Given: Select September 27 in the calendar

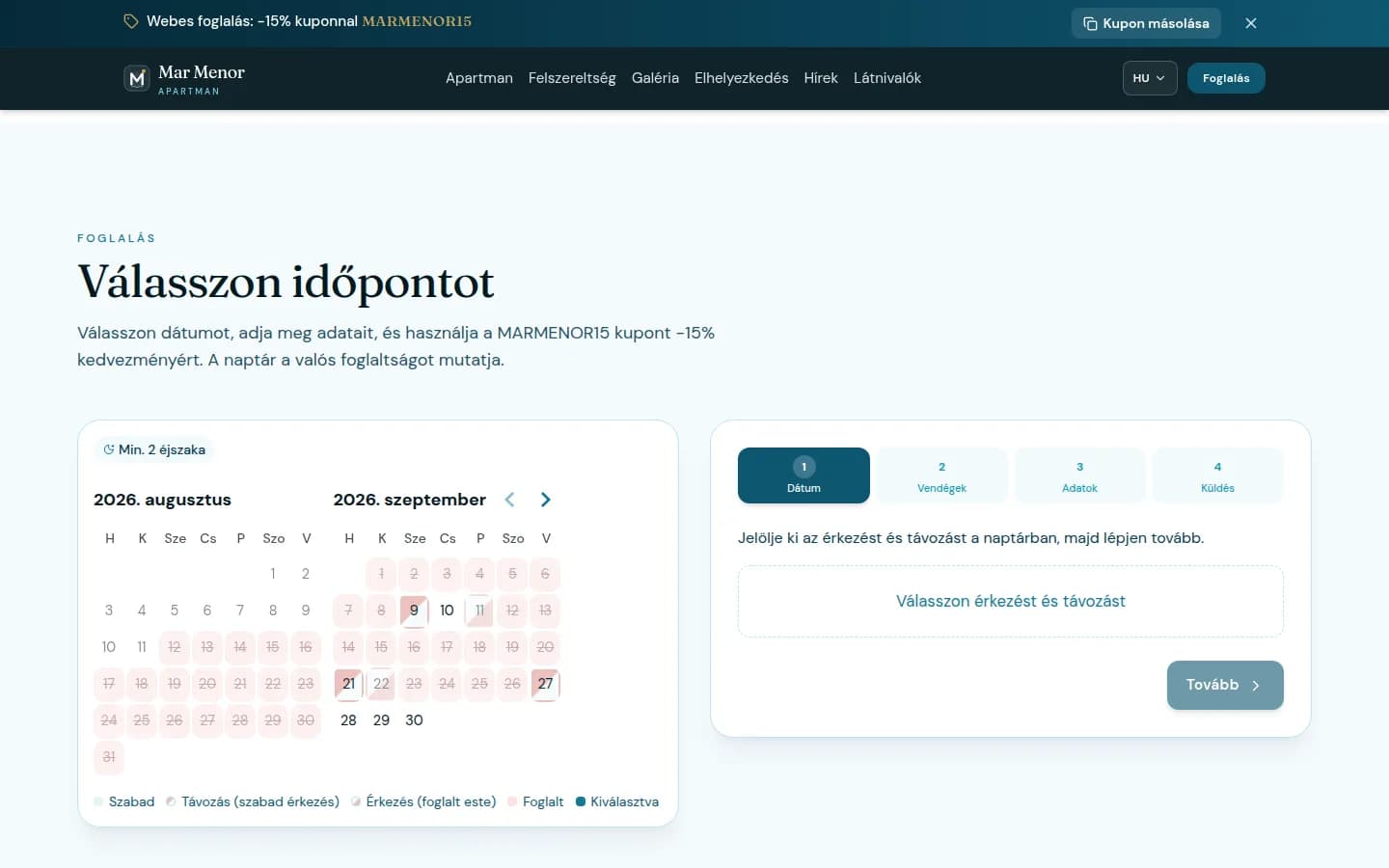Looking at the screenshot, I should pos(545,684).
